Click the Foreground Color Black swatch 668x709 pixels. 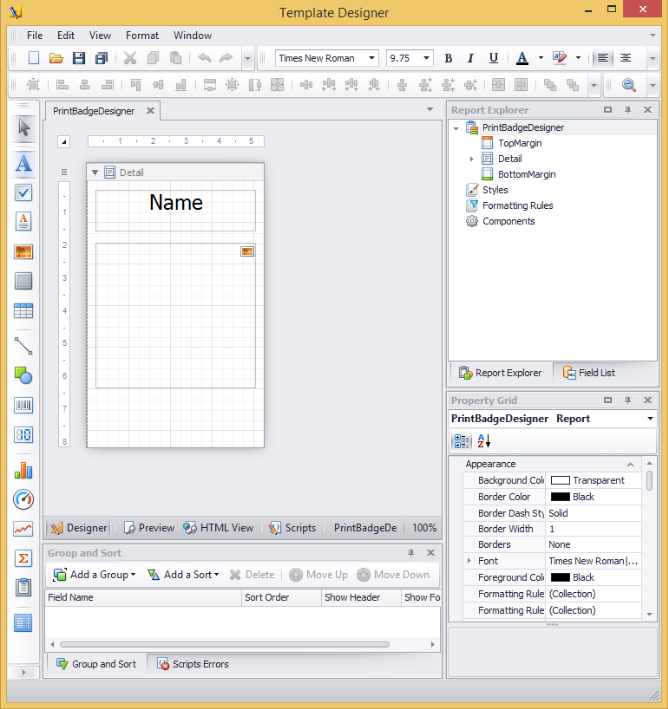[560, 577]
